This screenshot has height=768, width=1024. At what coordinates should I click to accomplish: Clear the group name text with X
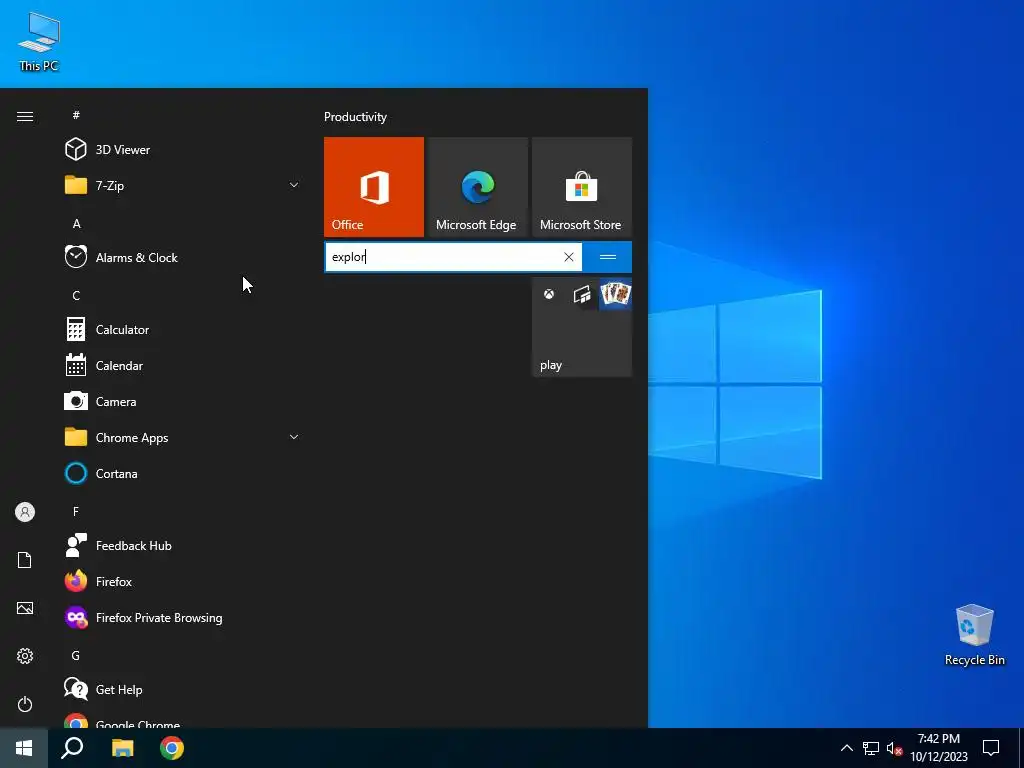click(569, 257)
